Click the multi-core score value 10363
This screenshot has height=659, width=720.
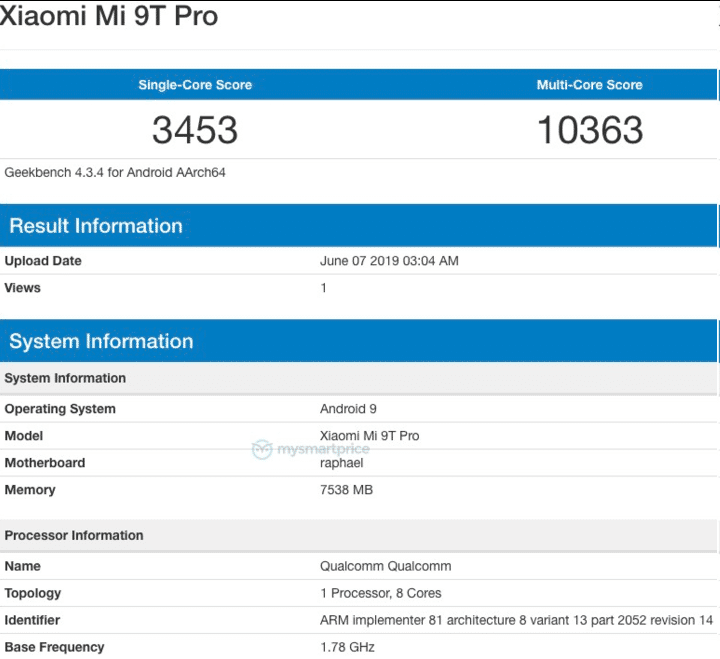[589, 130]
